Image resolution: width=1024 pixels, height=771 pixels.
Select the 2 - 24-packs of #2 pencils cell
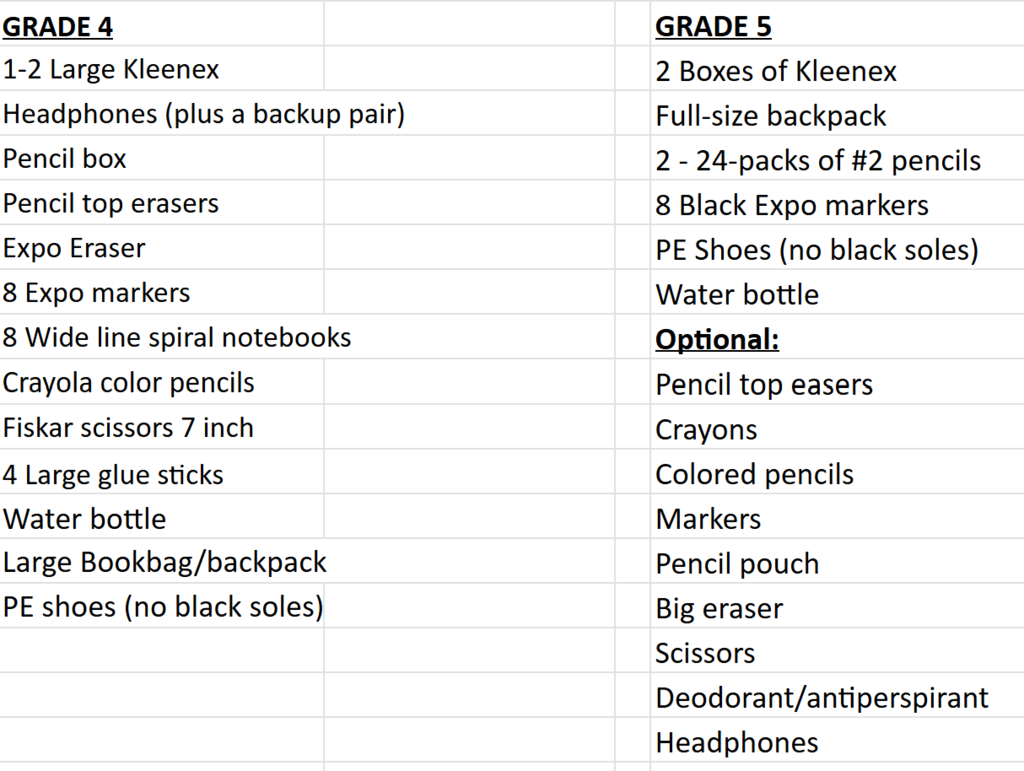click(837, 158)
